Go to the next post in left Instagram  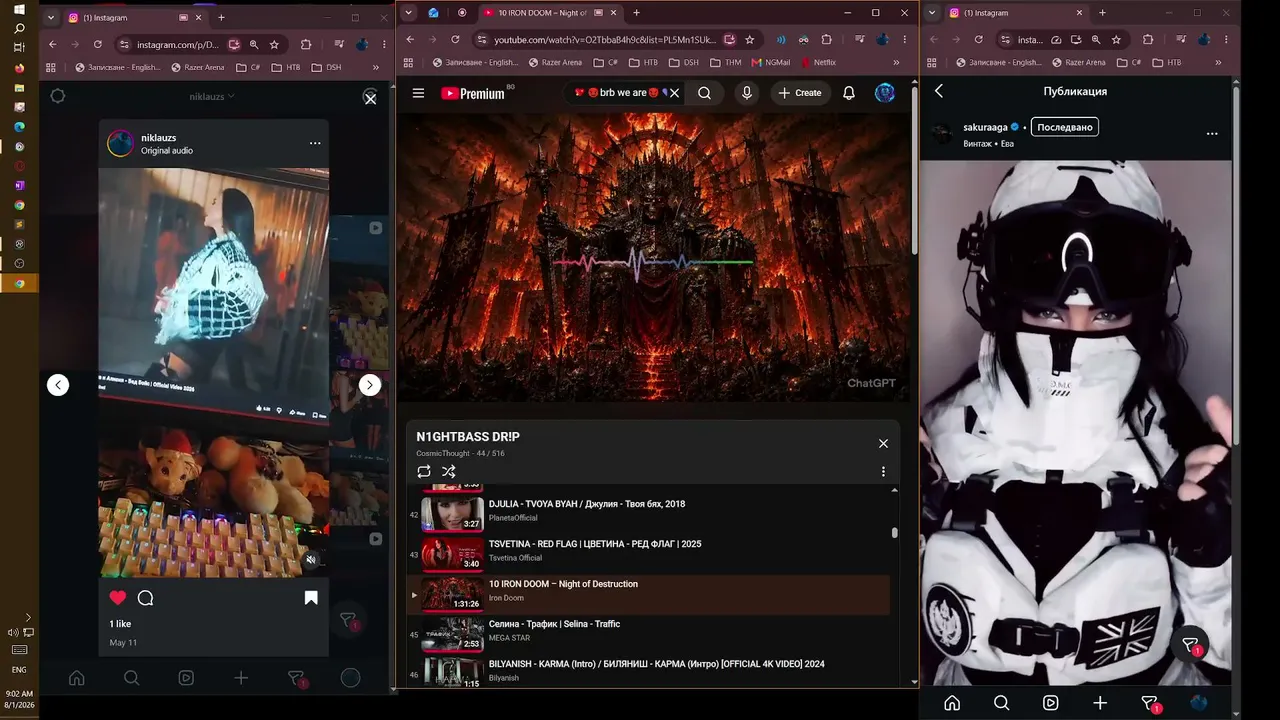pos(370,385)
